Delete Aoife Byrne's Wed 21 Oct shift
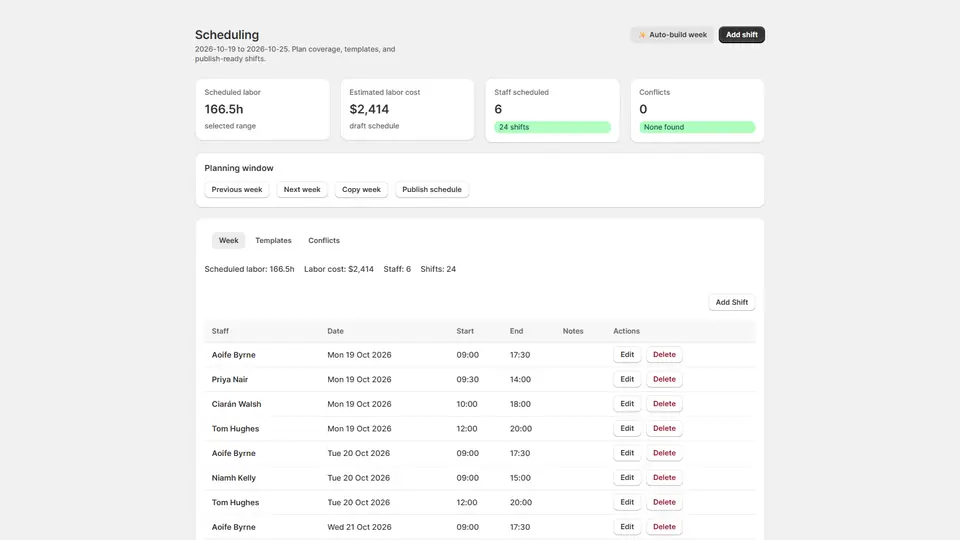 point(664,526)
